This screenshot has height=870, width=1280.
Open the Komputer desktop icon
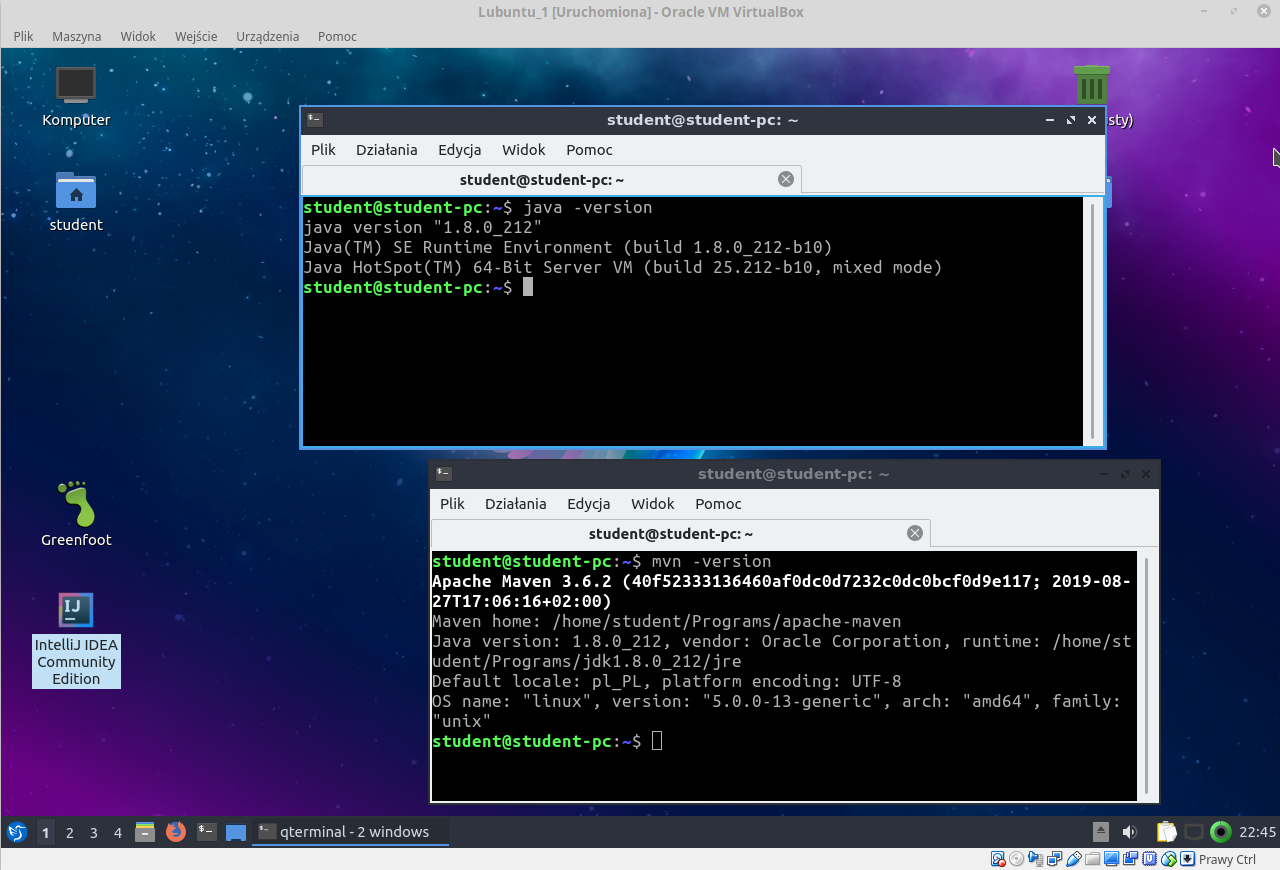point(76,97)
